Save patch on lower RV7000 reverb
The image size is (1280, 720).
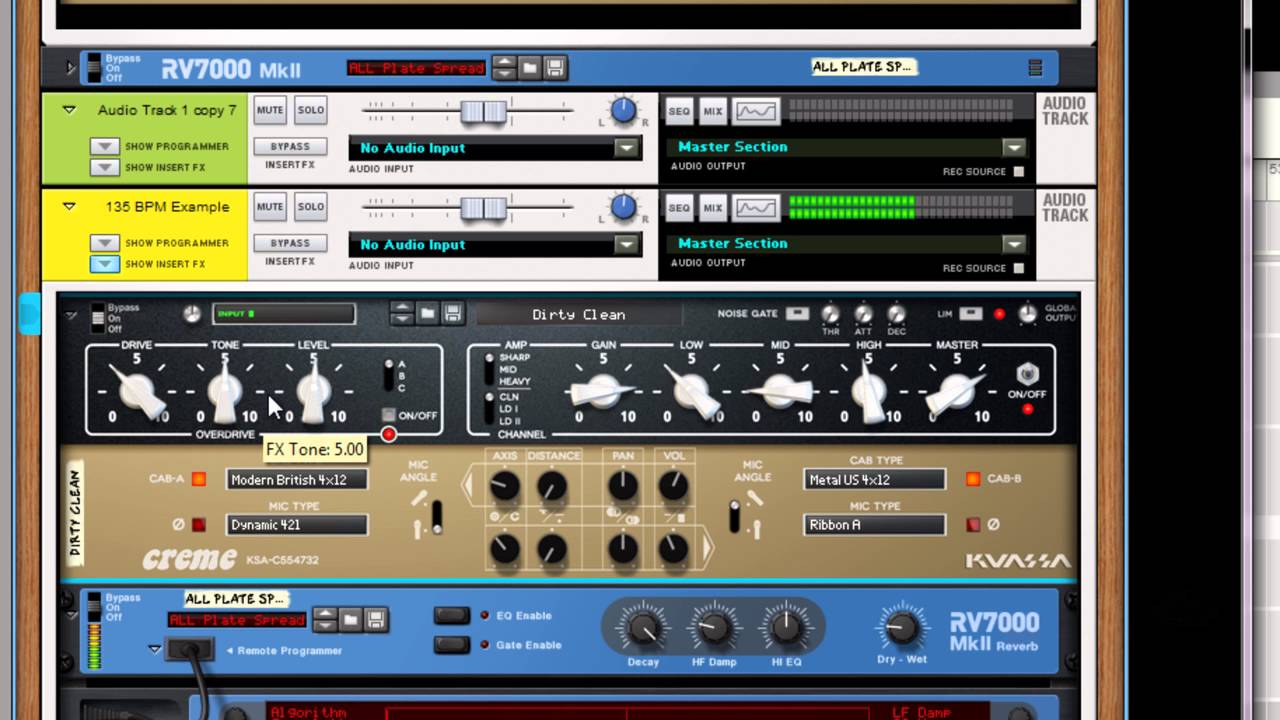coord(376,620)
